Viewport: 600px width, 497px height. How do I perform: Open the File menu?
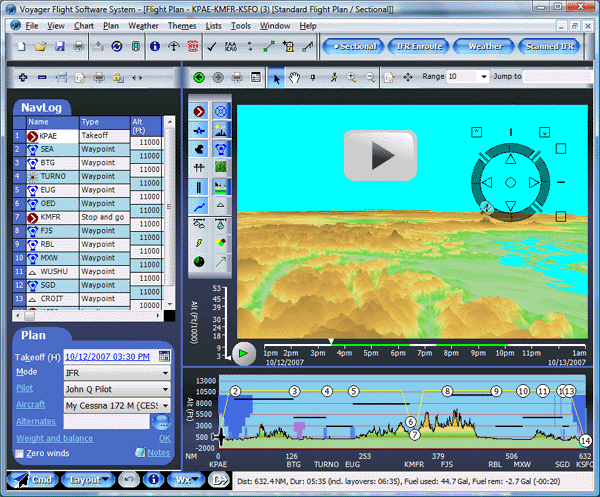click(32, 26)
